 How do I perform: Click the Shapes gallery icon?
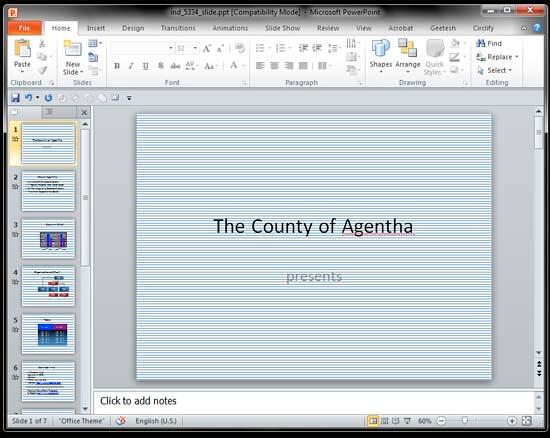coord(381,48)
